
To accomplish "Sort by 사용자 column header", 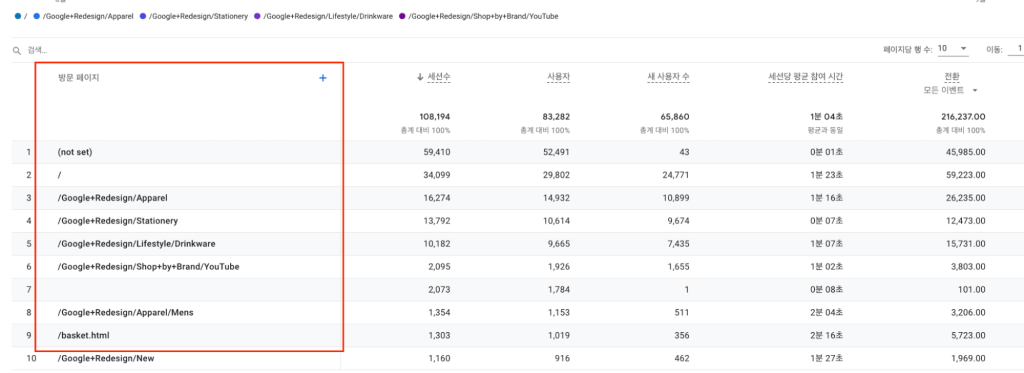I will 558,78.
